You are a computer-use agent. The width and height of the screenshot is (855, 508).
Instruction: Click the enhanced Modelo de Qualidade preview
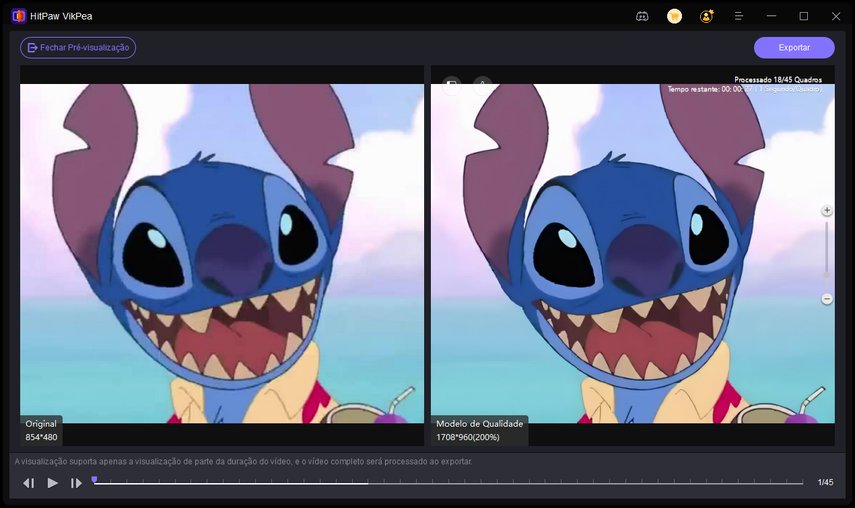[x=633, y=253]
